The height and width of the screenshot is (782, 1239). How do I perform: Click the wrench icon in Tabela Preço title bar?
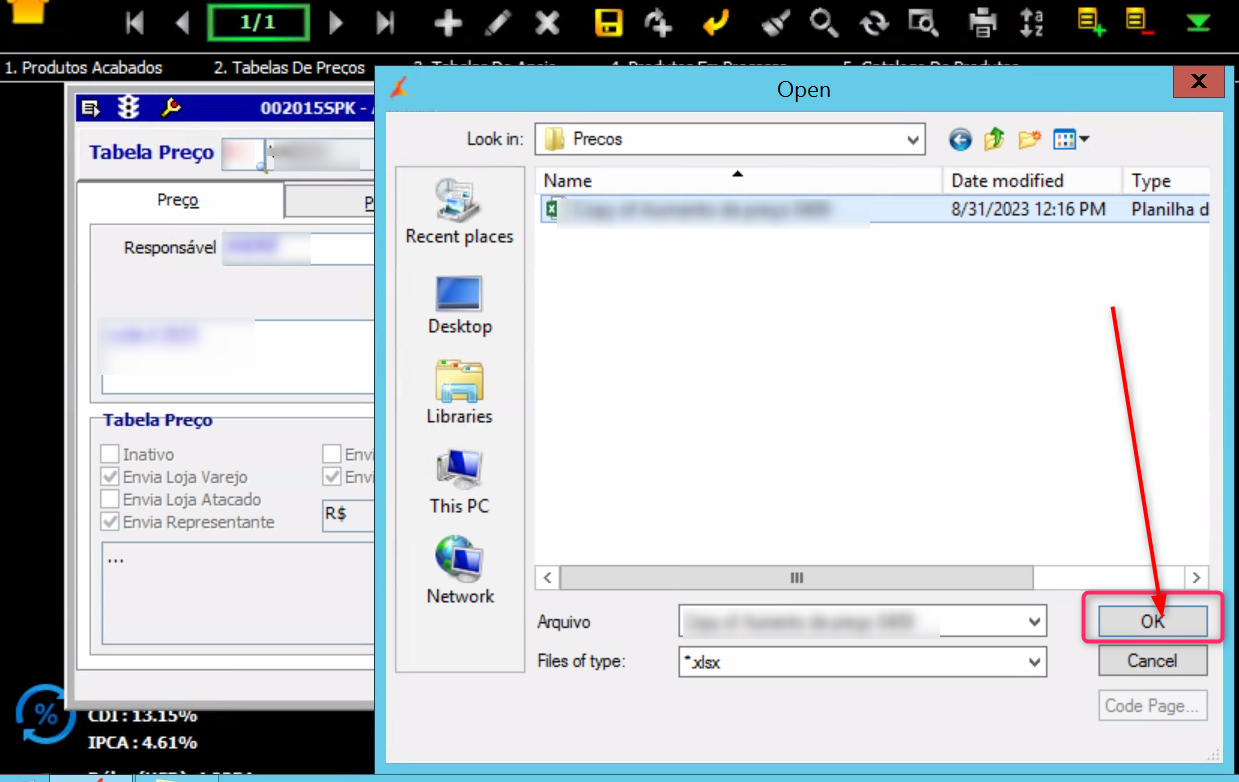(x=170, y=108)
